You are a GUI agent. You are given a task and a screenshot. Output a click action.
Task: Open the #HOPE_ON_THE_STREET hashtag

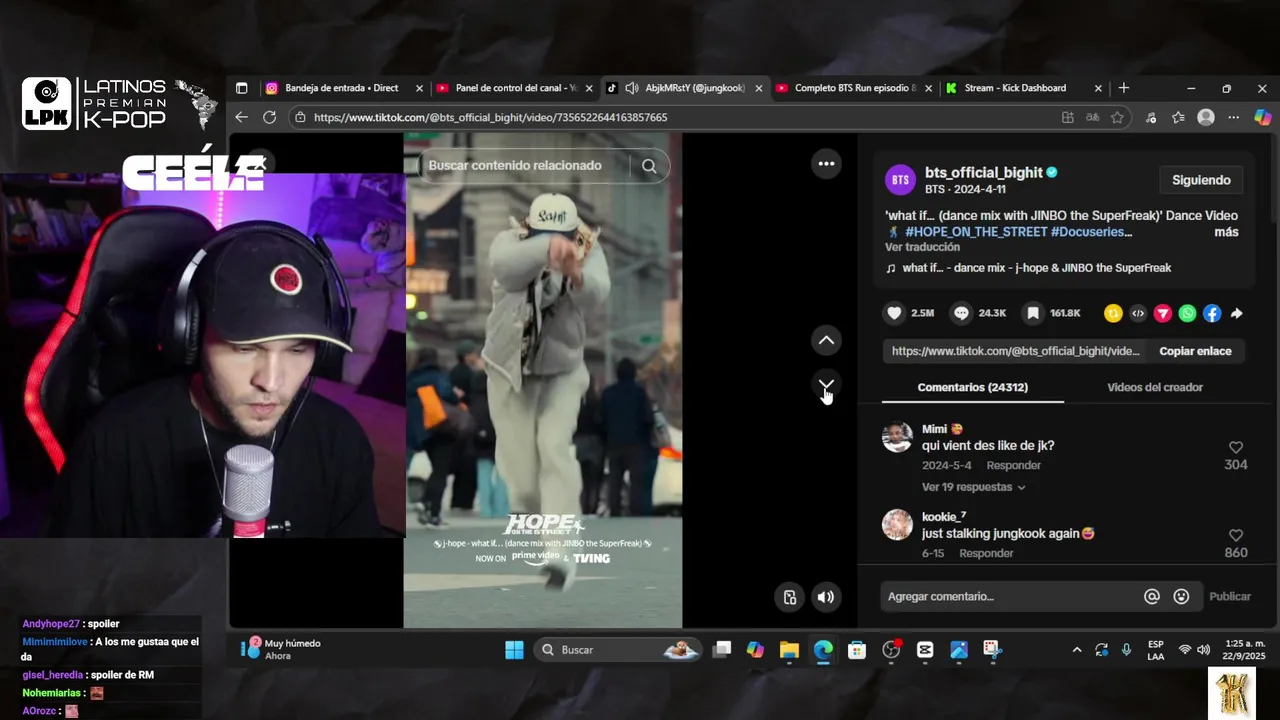point(976,232)
